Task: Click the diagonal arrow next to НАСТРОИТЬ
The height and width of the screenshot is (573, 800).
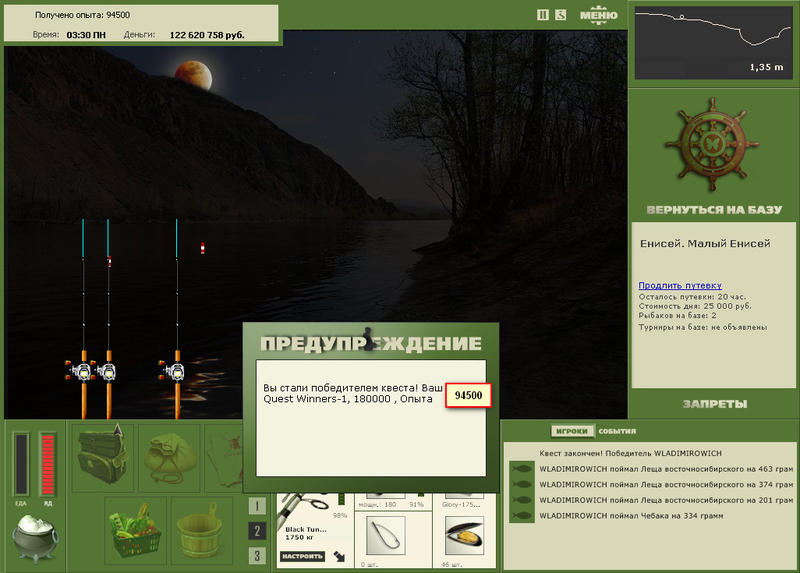Action: (x=339, y=556)
